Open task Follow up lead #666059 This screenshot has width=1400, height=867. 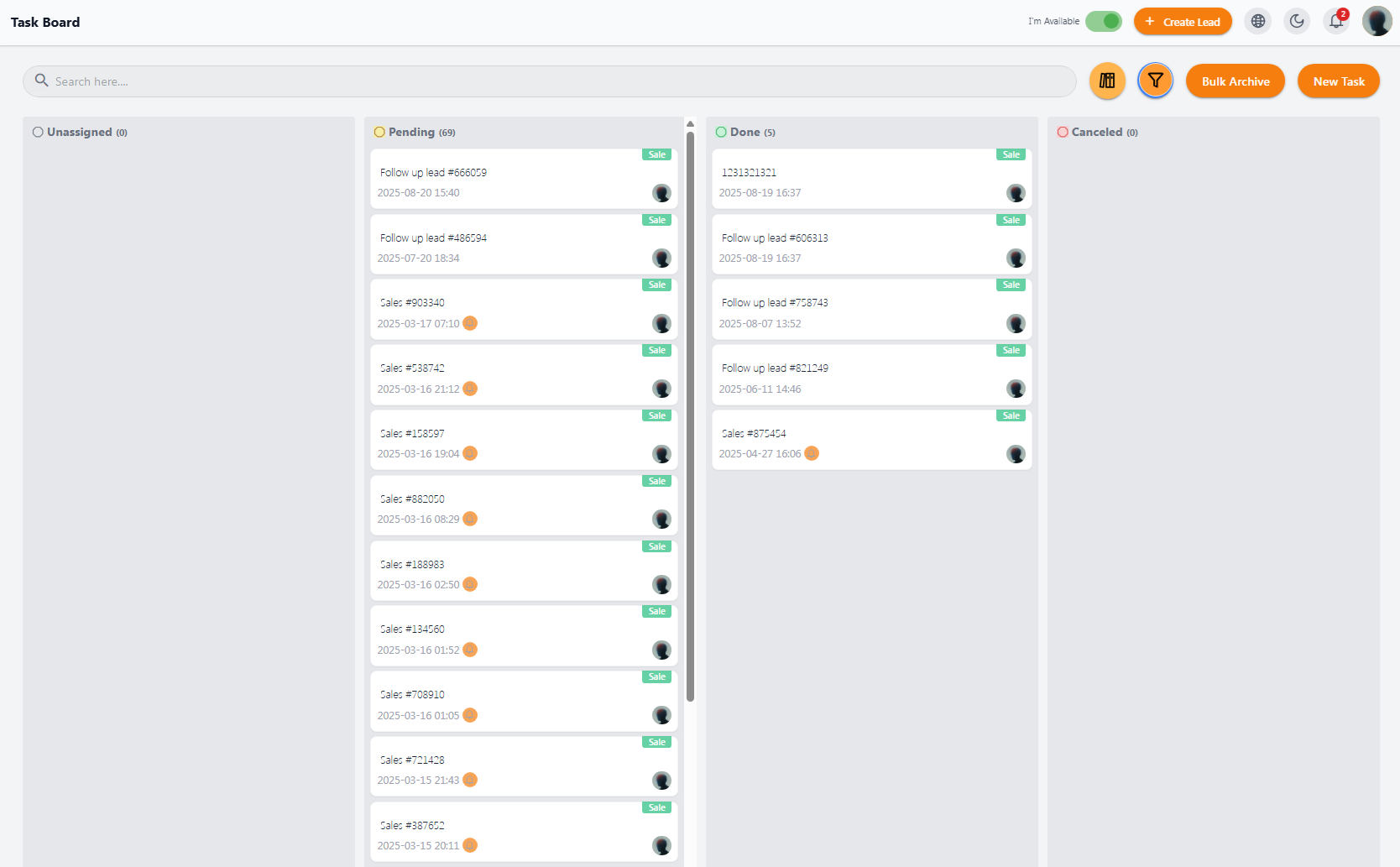coord(524,179)
